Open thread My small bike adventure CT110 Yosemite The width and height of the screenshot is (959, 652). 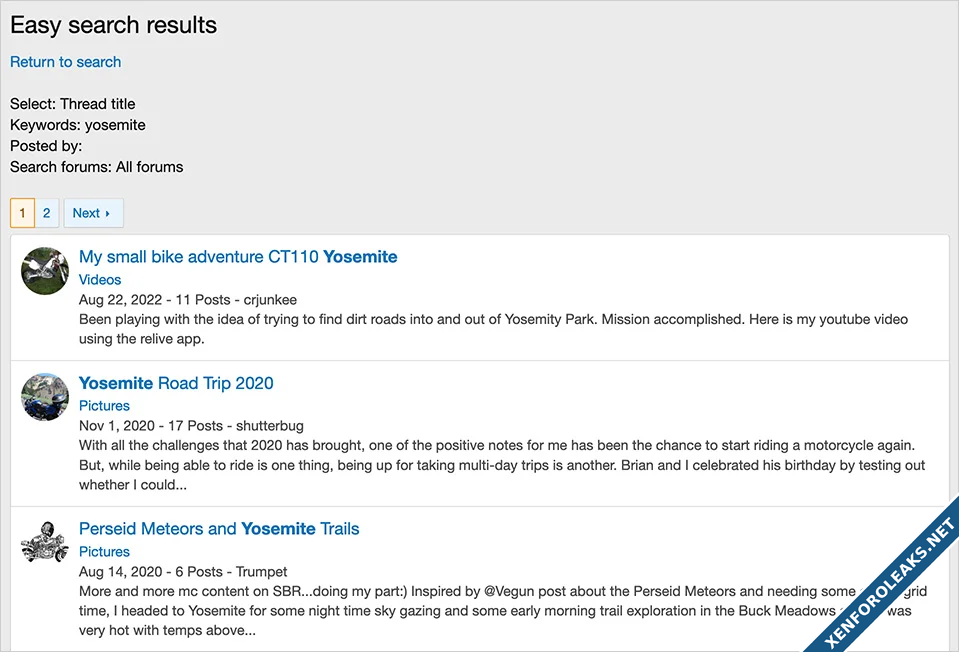pyautogui.click(x=238, y=257)
